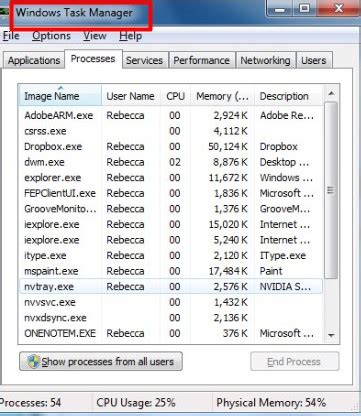Select the nvtray.exe process
Screen dimensions: 361x416
[x=171, y=287]
